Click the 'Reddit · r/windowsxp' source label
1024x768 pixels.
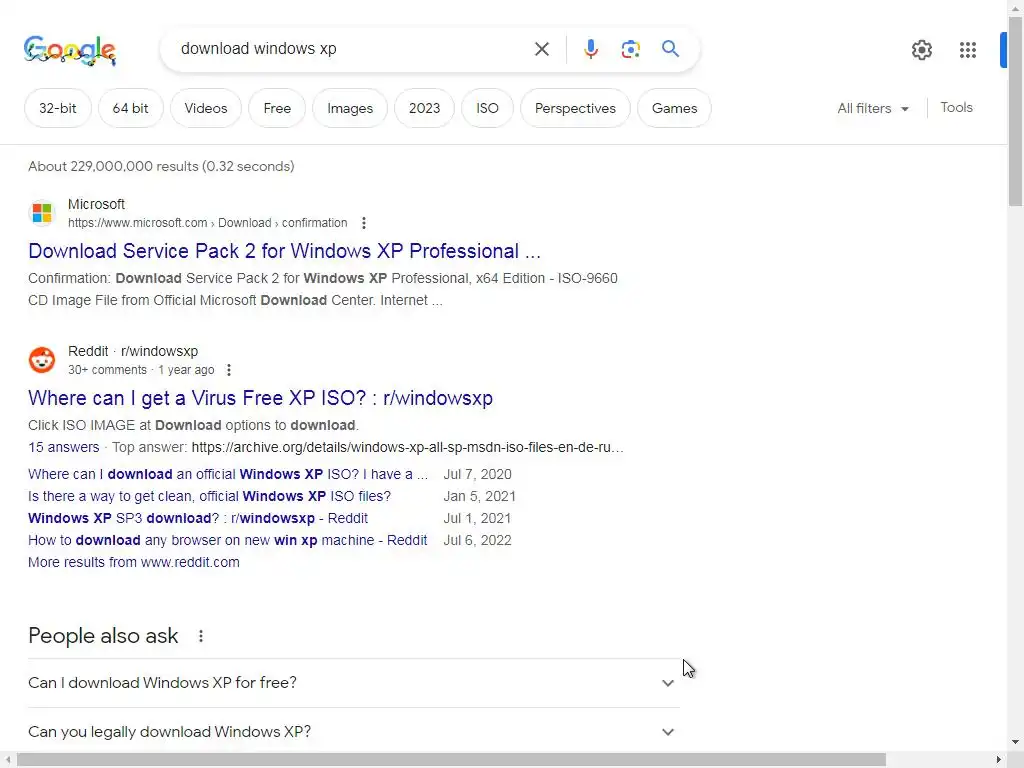[x=133, y=351]
